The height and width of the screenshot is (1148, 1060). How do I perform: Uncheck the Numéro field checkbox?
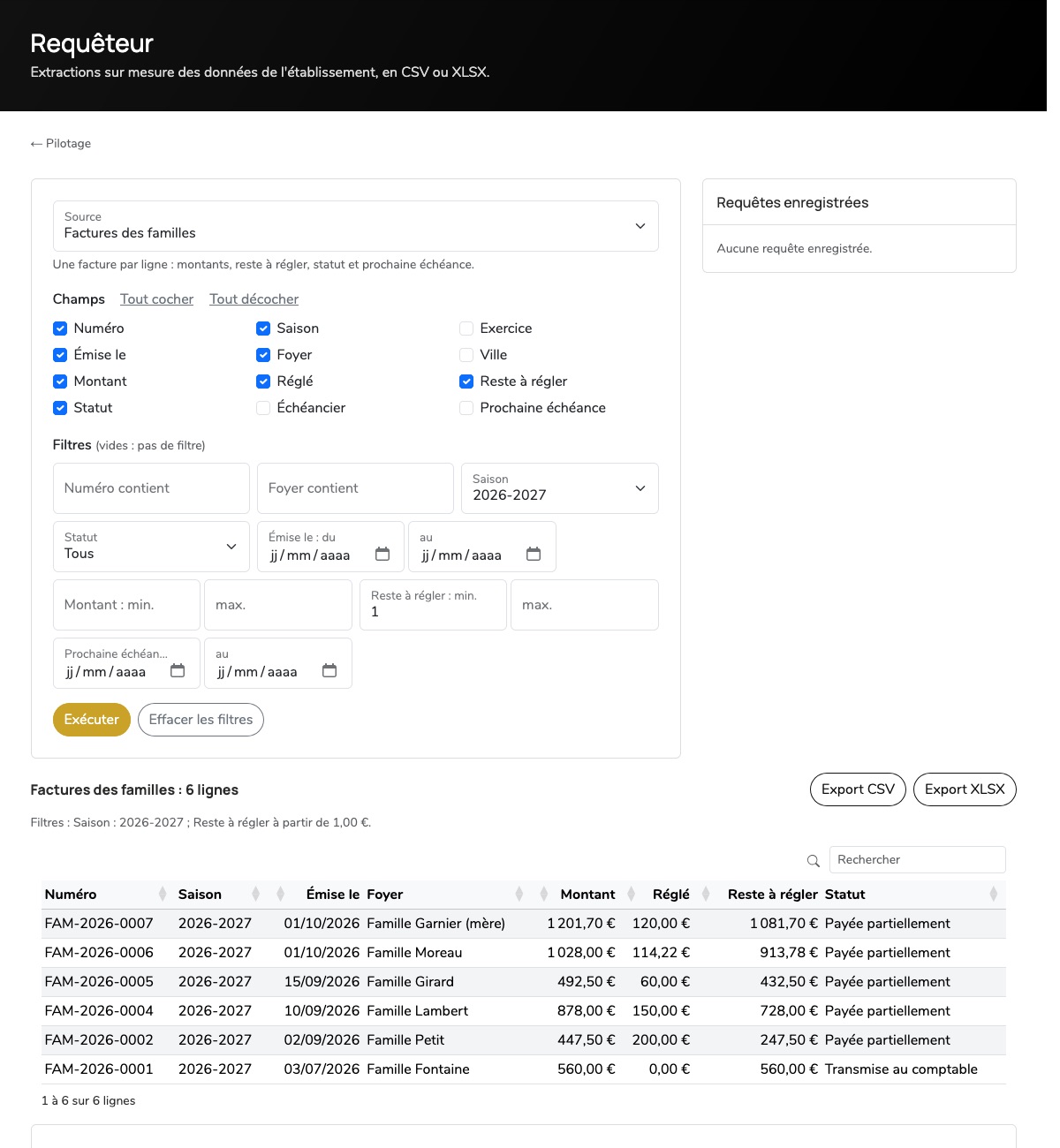[60, 329]
